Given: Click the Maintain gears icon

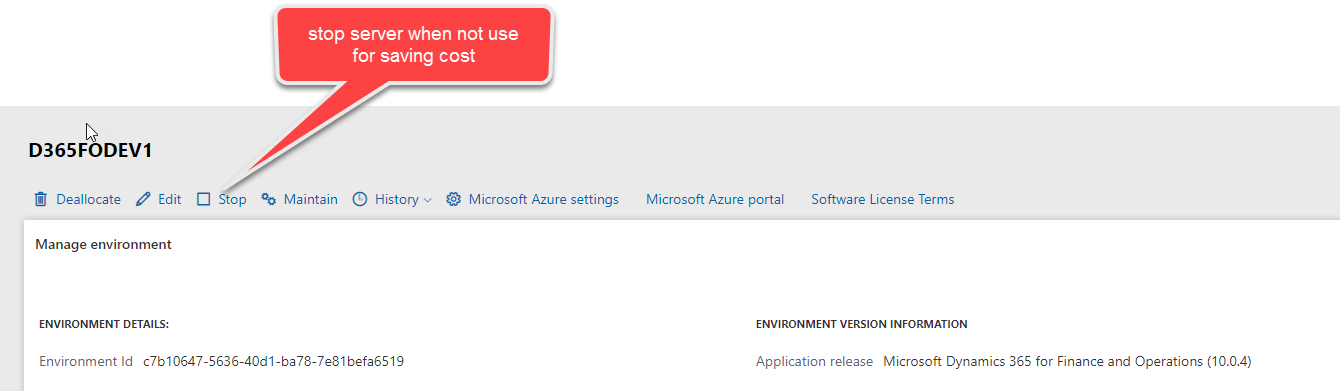Looking at the screenshot, I should click(268, 199).
